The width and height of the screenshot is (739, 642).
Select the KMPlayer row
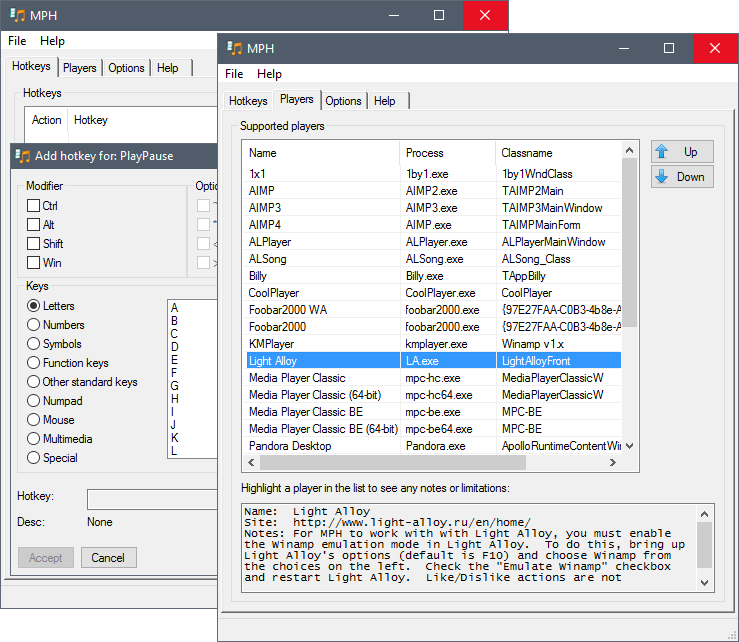pos(433,344)
